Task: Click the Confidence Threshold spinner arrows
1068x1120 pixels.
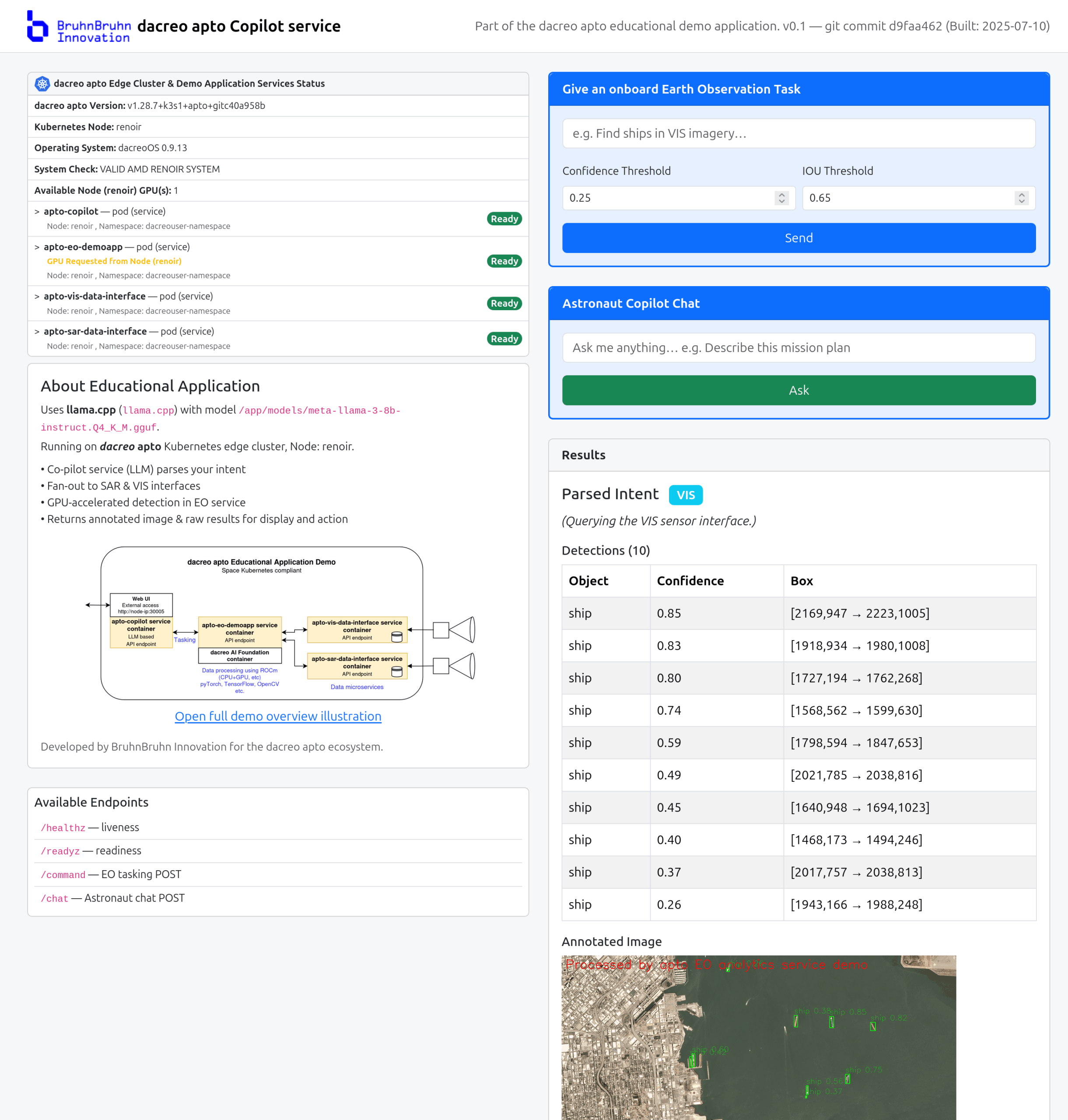Action: [x=781, y=198]
